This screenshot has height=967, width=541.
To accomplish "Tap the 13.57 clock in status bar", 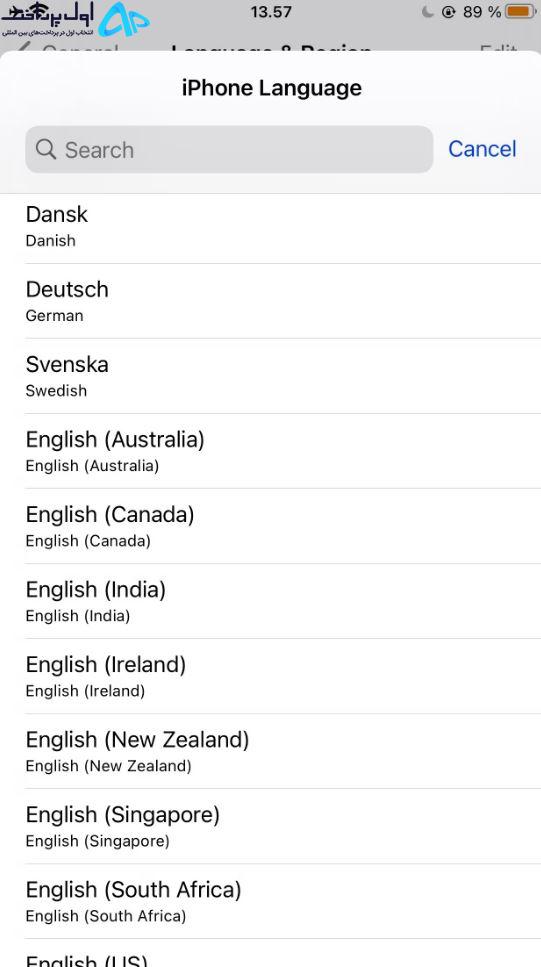I will [x=271, y=12].
